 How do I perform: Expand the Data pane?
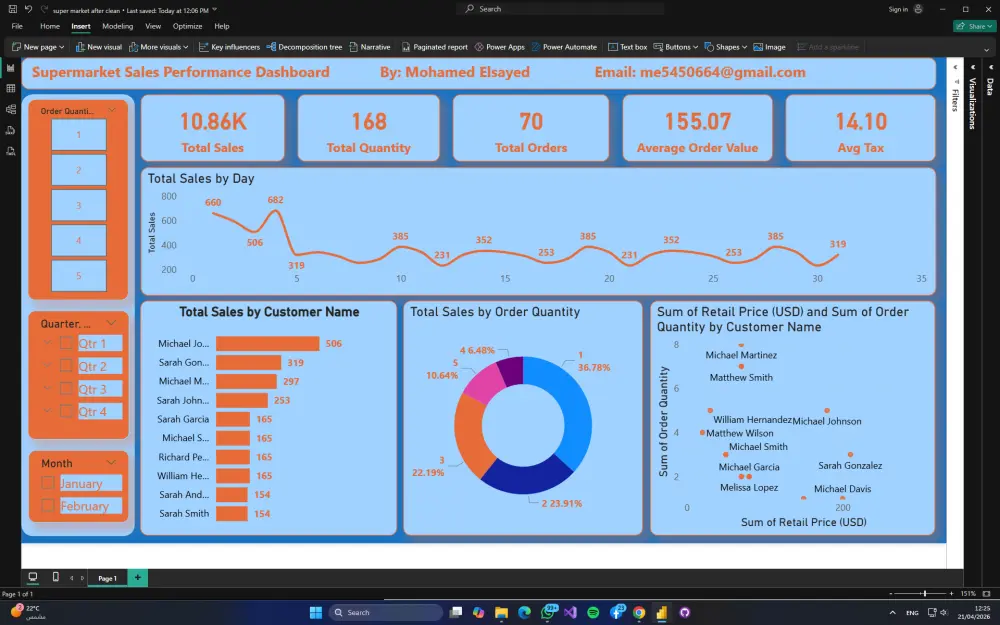pos(990,67)
